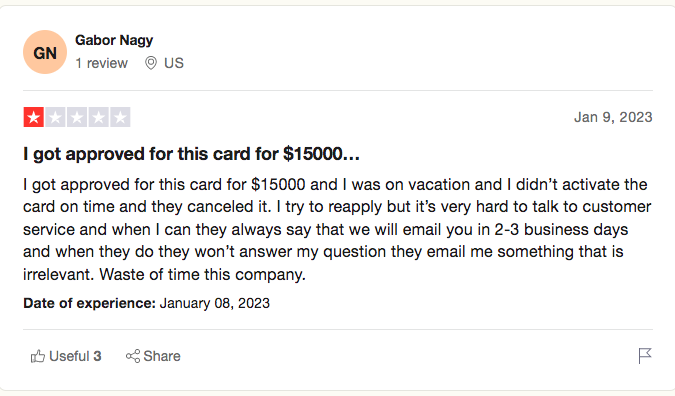The image size is (675, 396).
Task: Click the third gray star
Action: pyautogui.click(x=77, y=117)
